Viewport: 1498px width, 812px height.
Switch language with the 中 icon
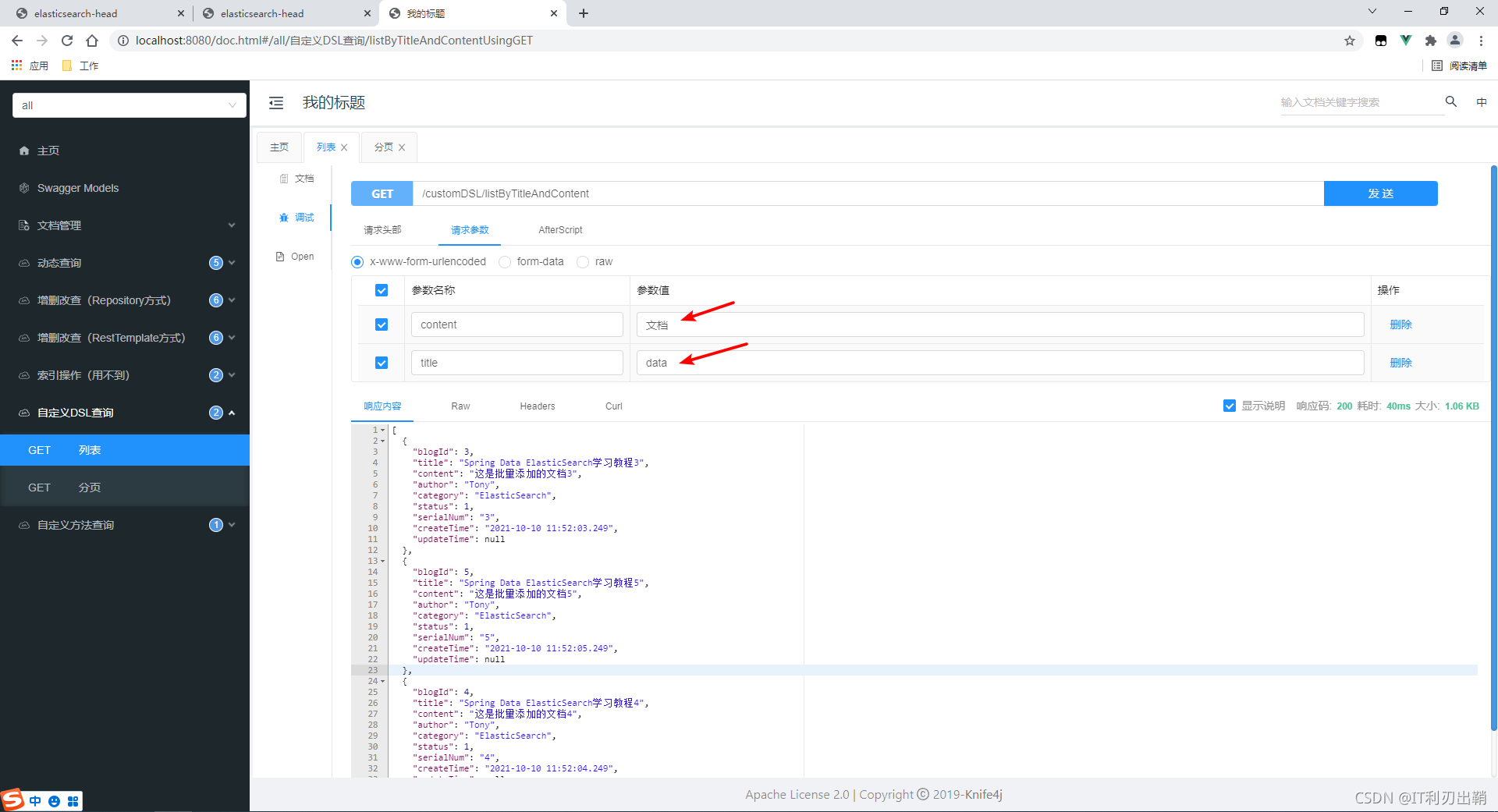[1482, 101]
